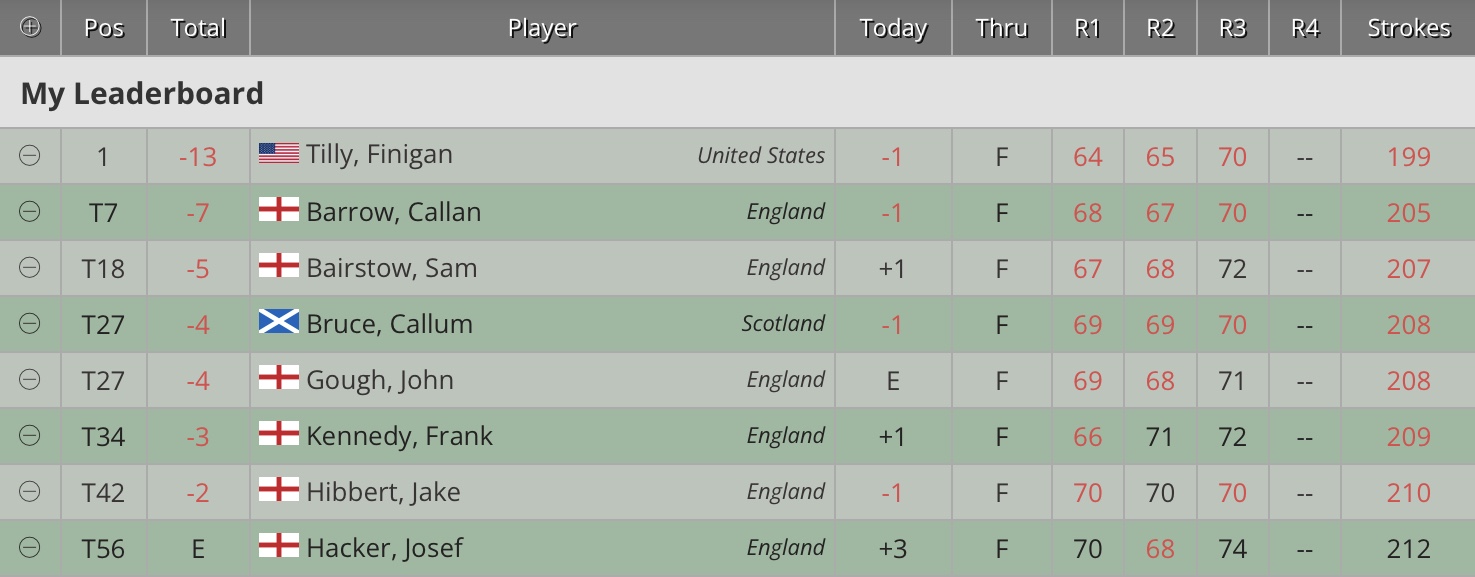
Task: Click minus icon beside Bairstow, Sam
Action: 30,267
